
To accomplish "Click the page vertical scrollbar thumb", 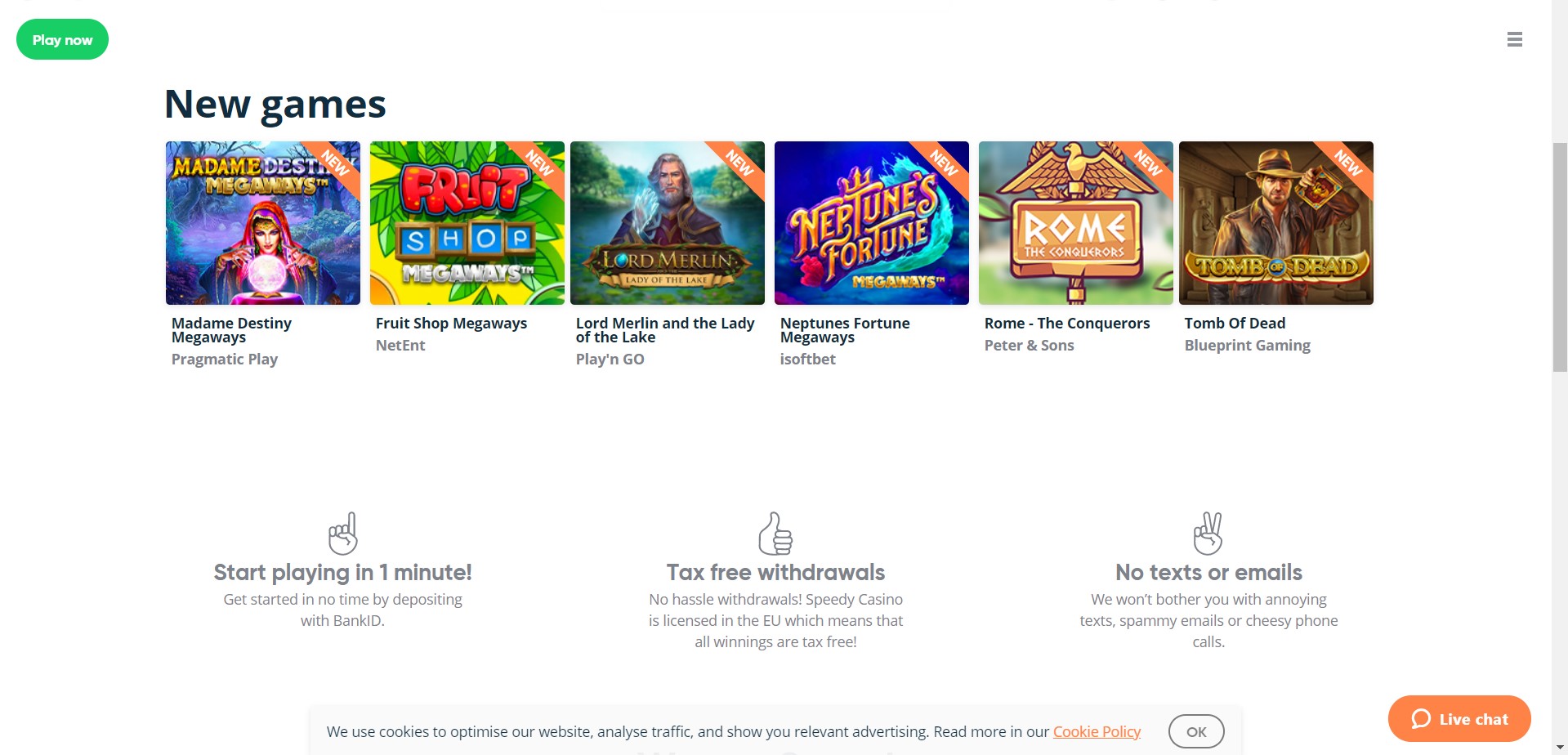I will pos(1560,257).
